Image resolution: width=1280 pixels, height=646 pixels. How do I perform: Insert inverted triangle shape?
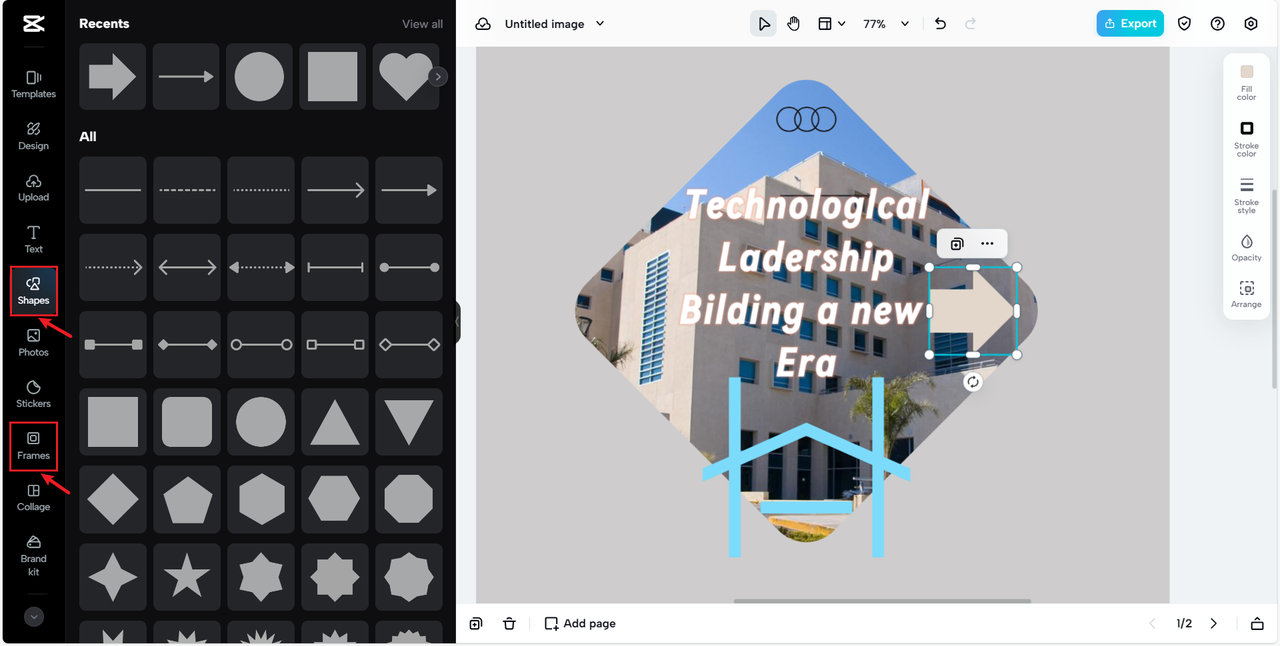(x=409, y=422)
